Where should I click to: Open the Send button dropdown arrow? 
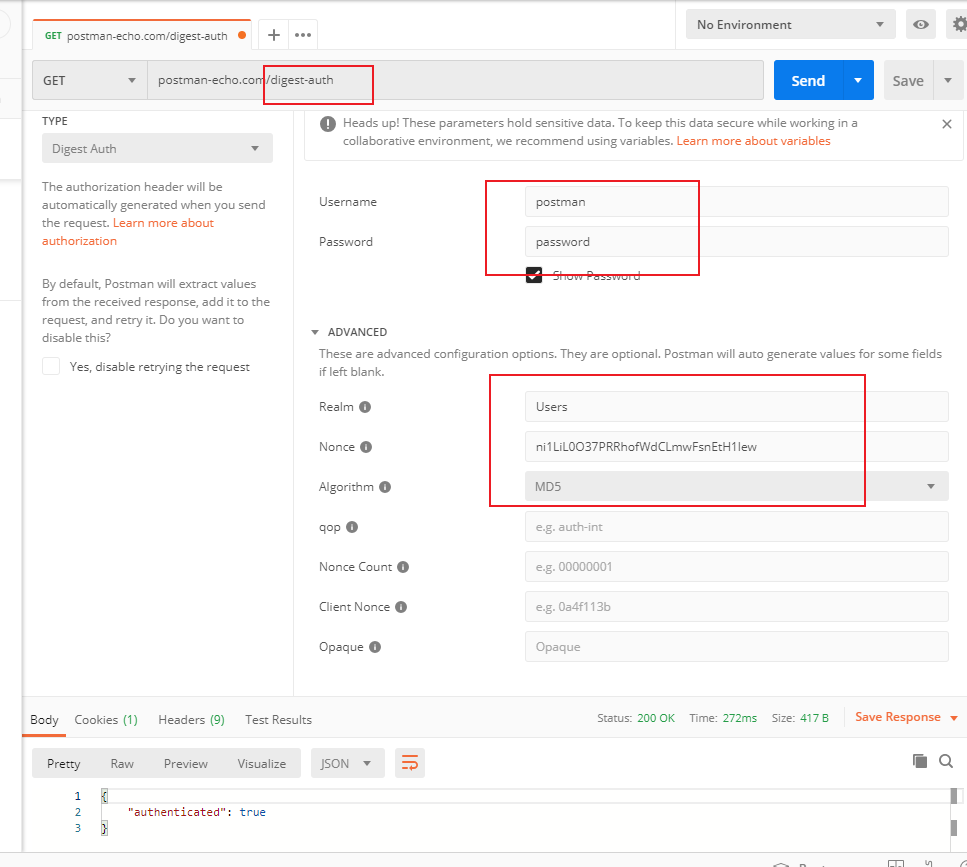pos(858,80)
